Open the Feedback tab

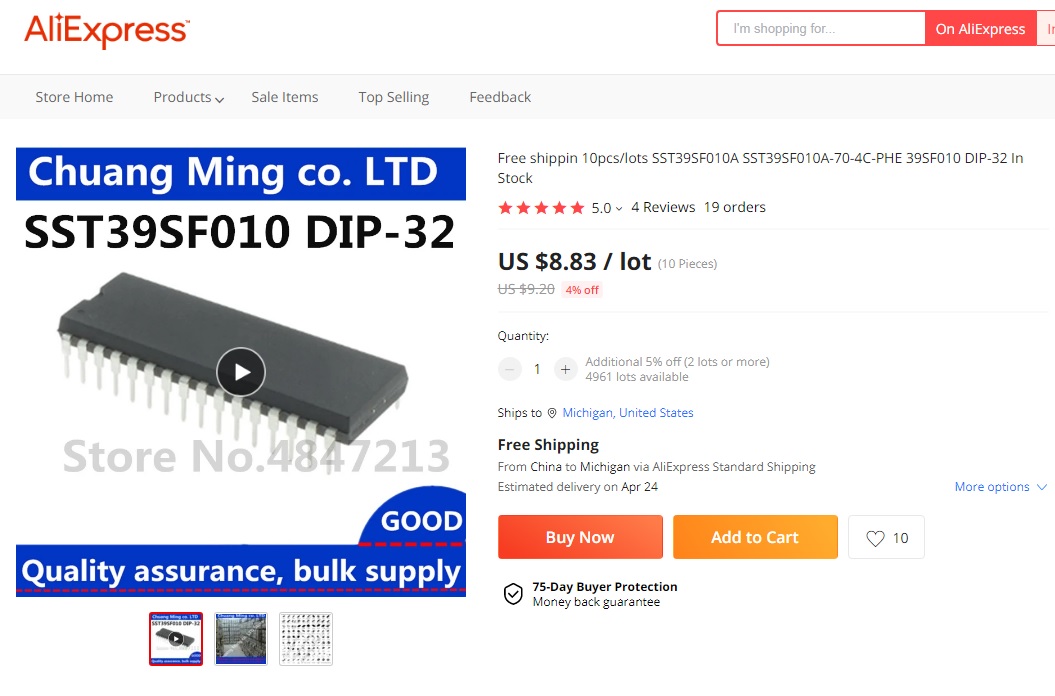click(500, 97)
